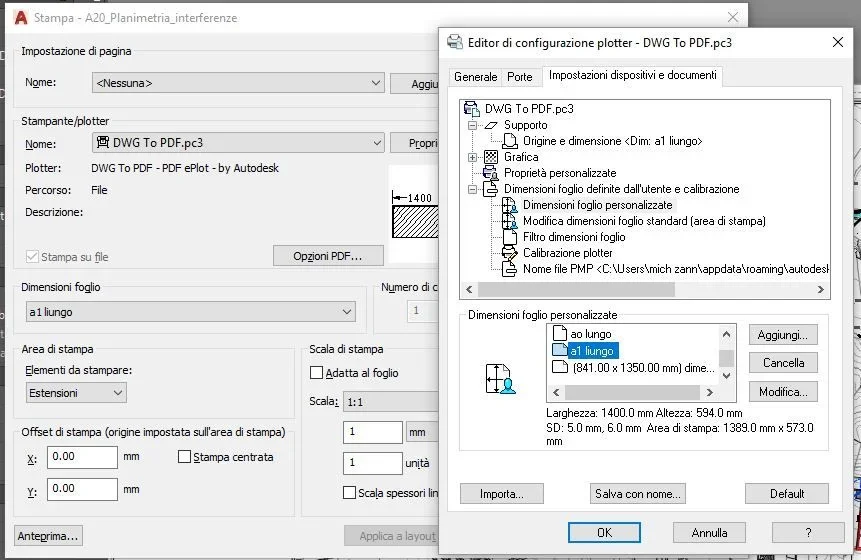Click down arrow of paper sizes list scrollbar
This screenshot has width=861, height=560.
coord(726,376)
